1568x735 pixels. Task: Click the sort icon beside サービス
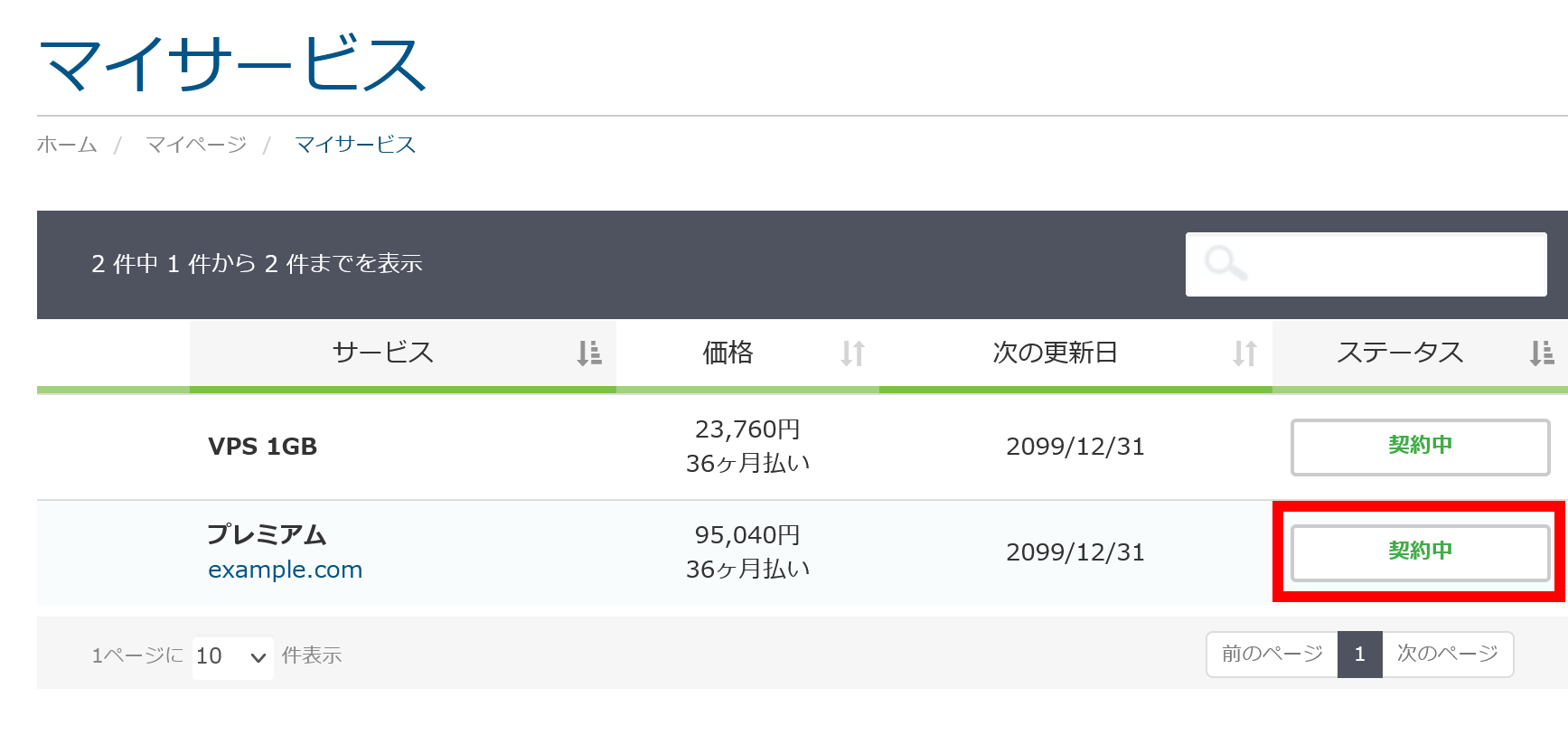click(589, 353)
